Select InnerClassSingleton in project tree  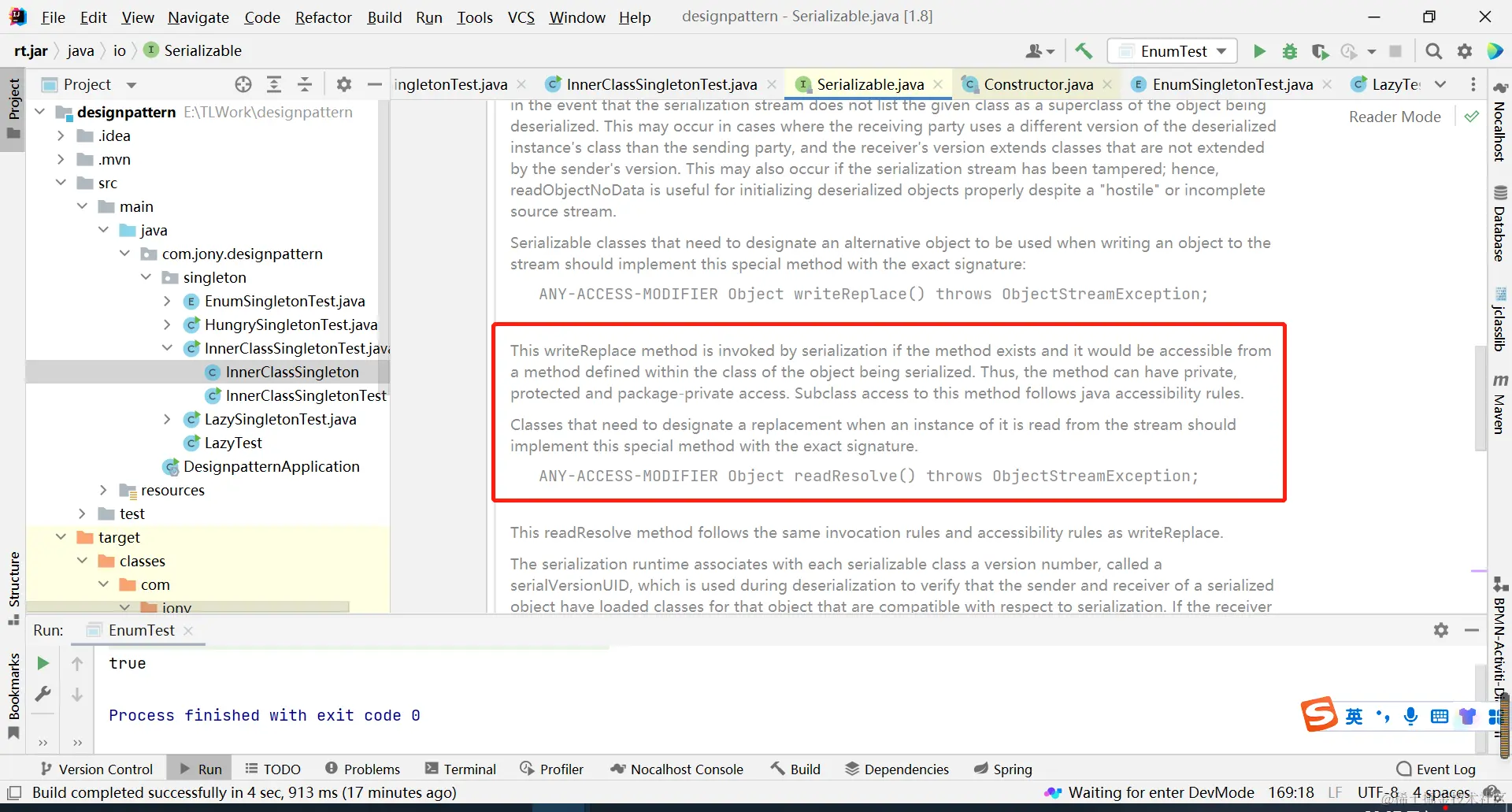pos(292,372)
